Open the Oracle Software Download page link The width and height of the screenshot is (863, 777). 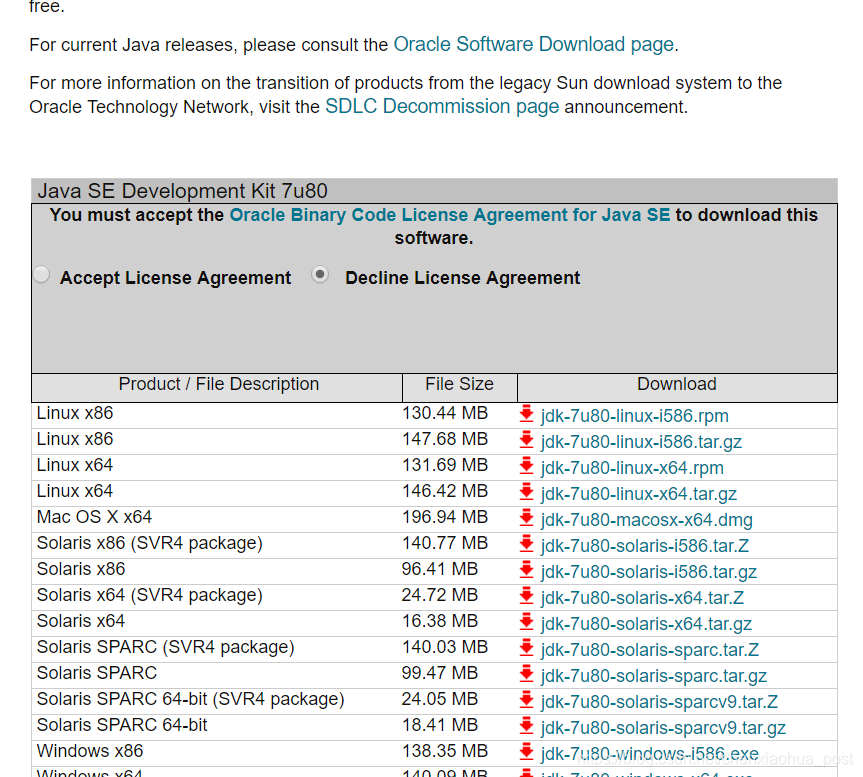[x=533, y=45]
